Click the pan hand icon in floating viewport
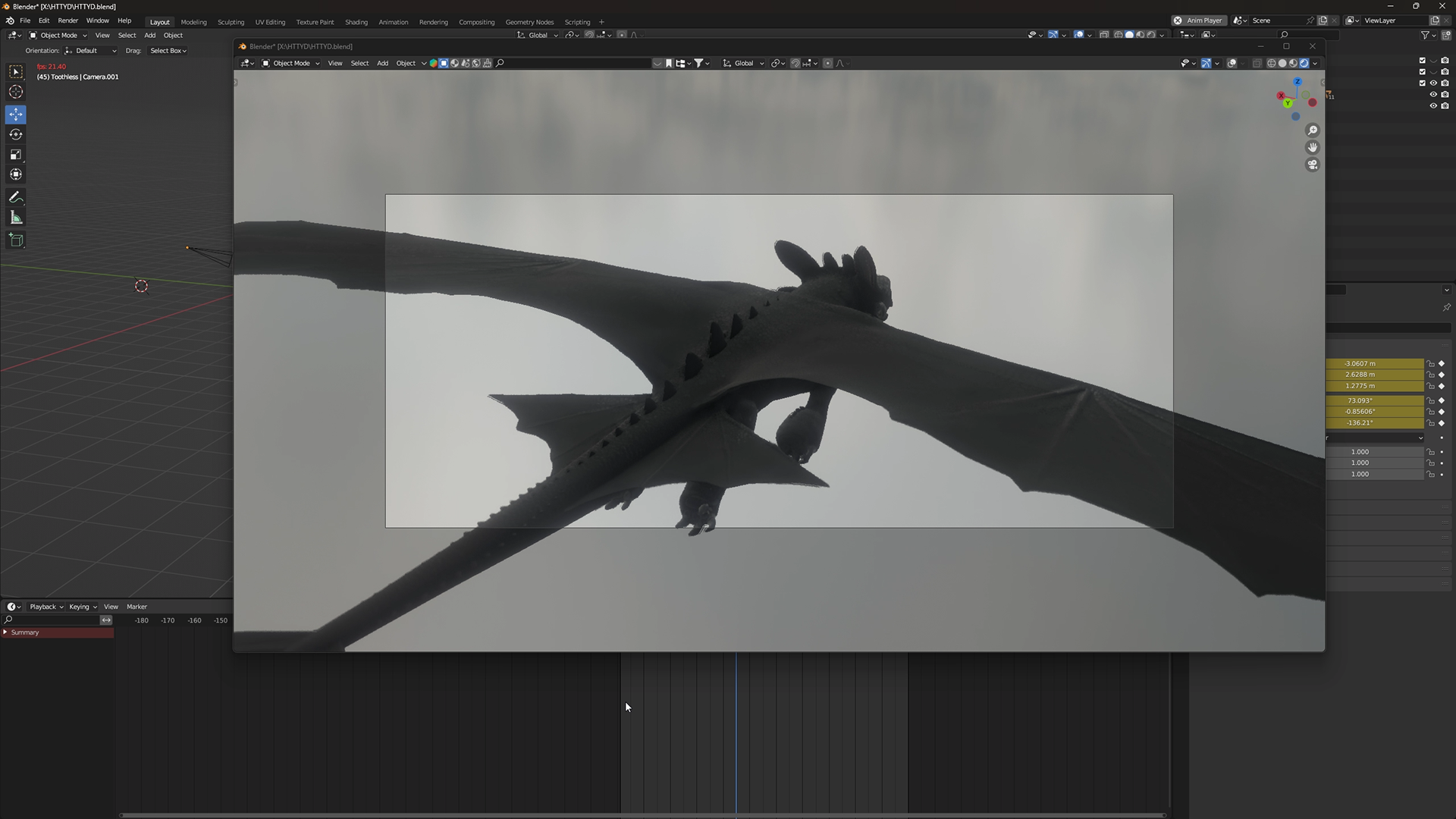Viewport: 1456px width, 819px height. coord(1313,147)
